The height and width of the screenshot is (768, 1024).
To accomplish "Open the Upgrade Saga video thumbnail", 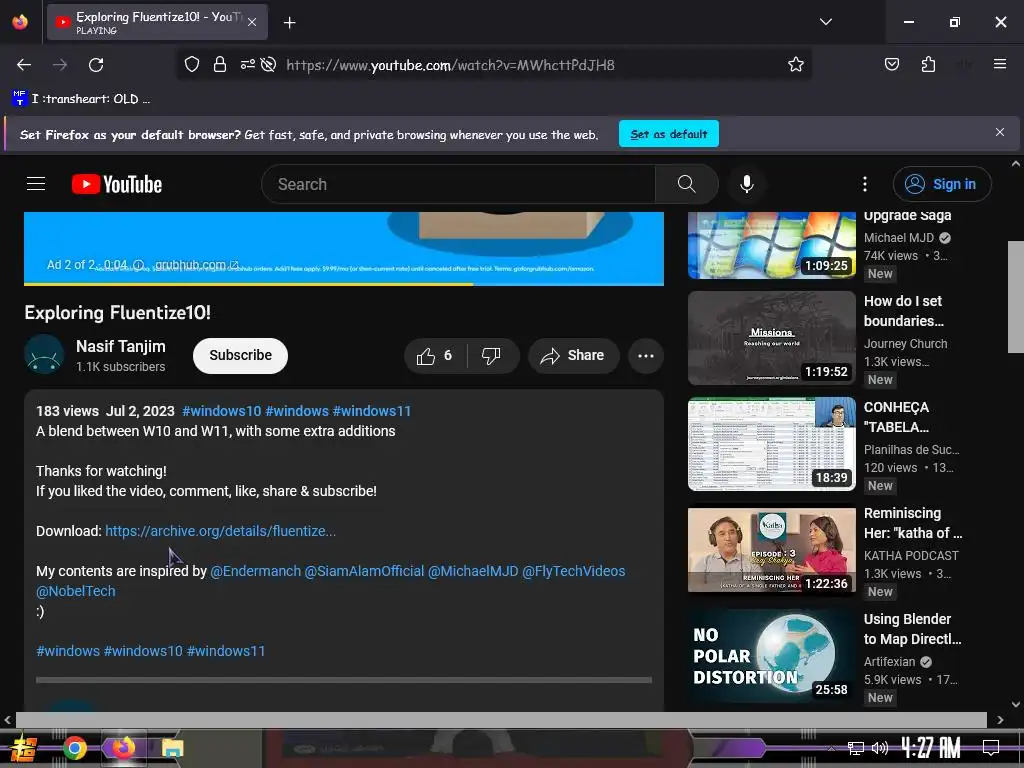I will [x=771, y=245].
